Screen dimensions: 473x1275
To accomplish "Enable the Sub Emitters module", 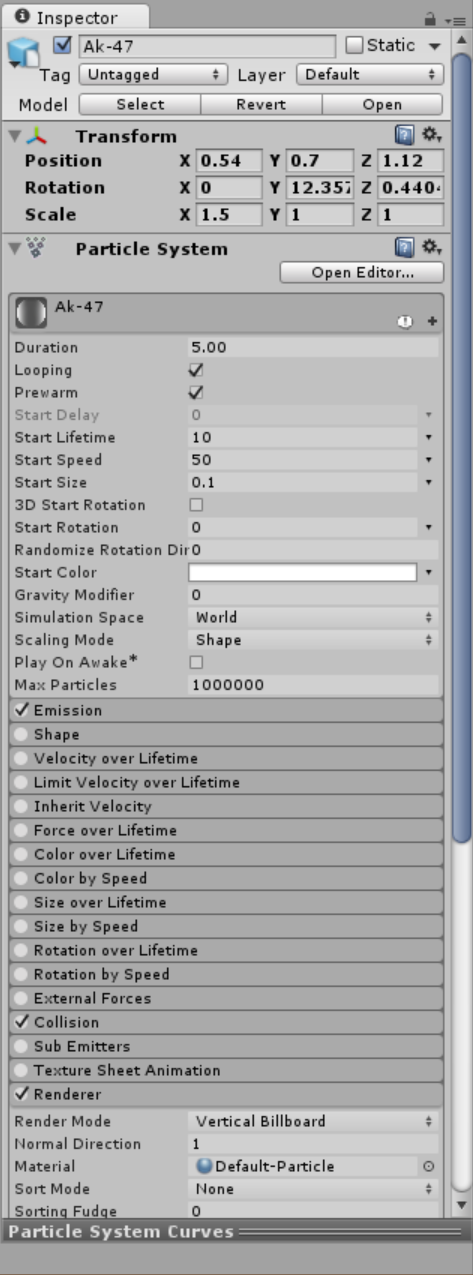I will [22, 1046].
